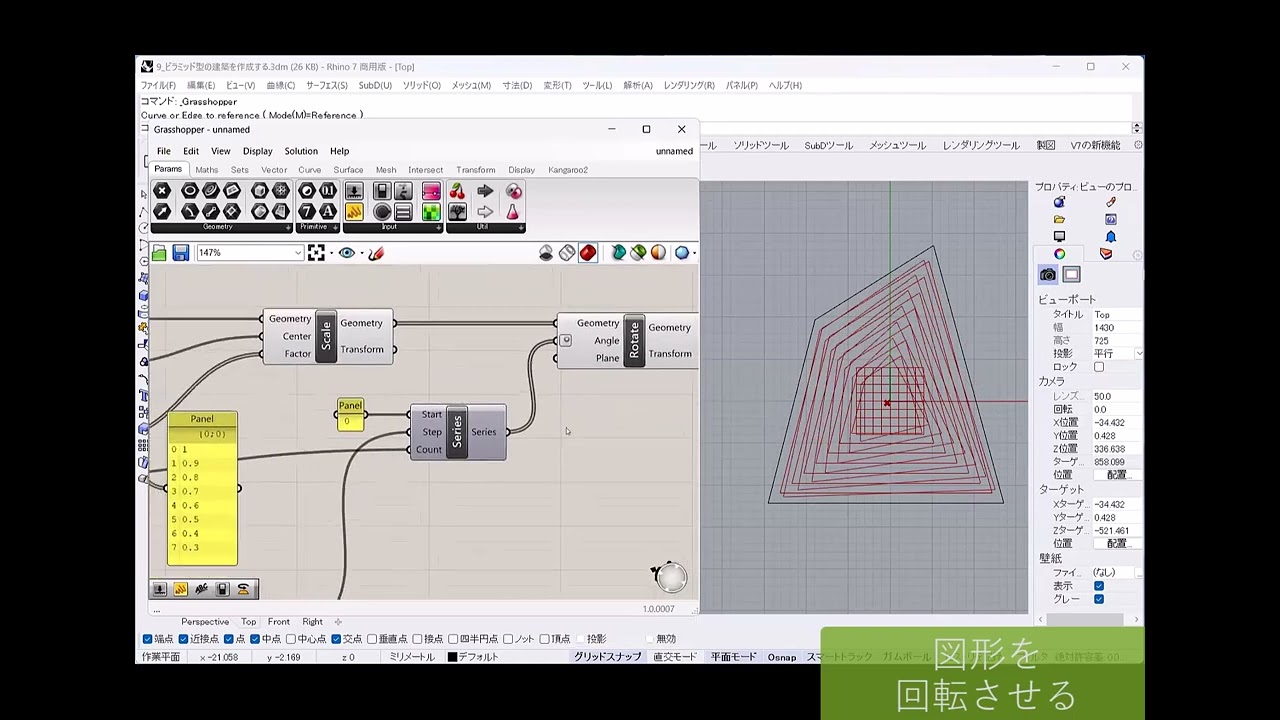Enable 中心点 osnap checkbox

tap(291, 639)
